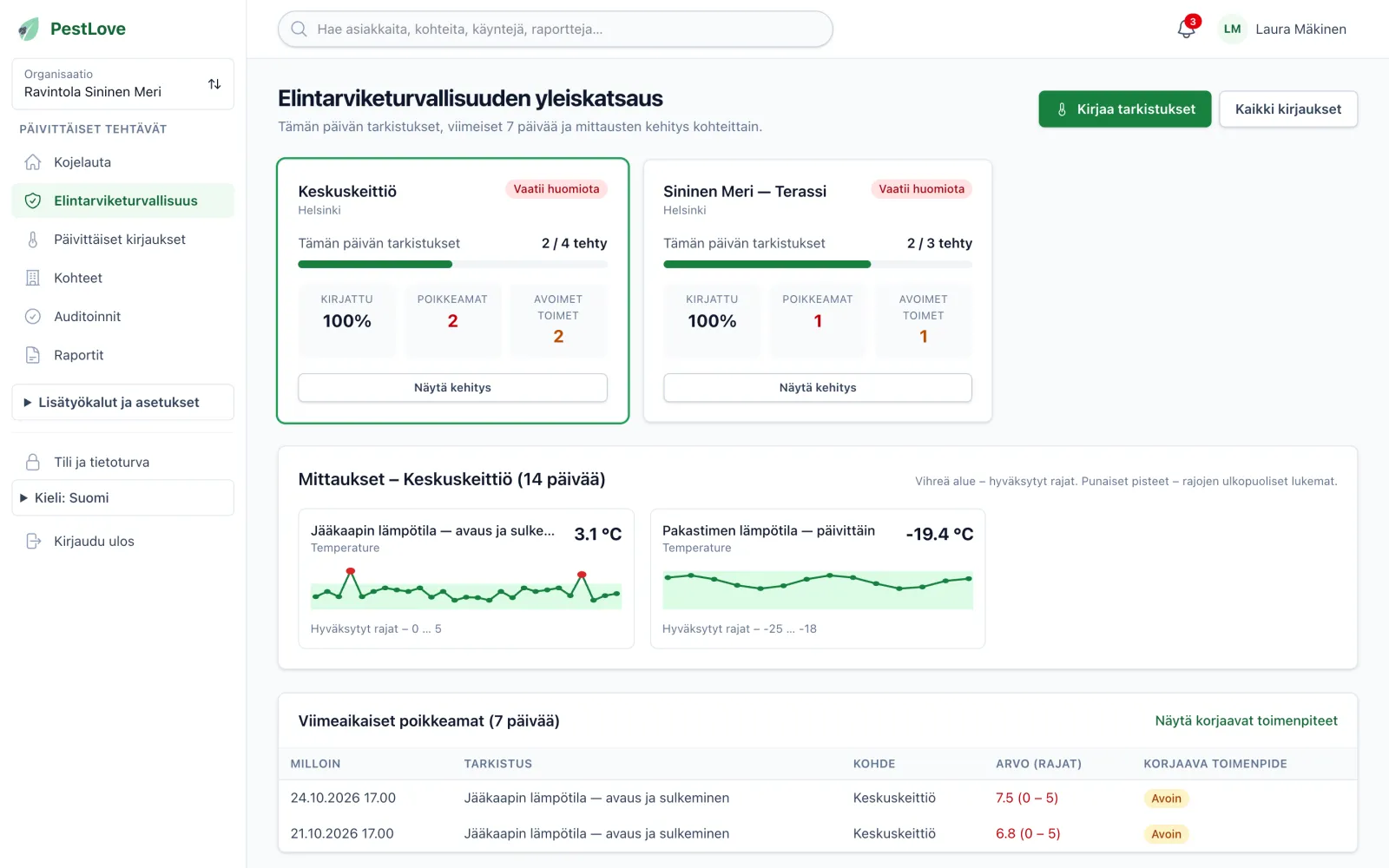Expand Lisätyökalut ja asetukset section
Screen dimensions: 1389x868
coord(122,402)
